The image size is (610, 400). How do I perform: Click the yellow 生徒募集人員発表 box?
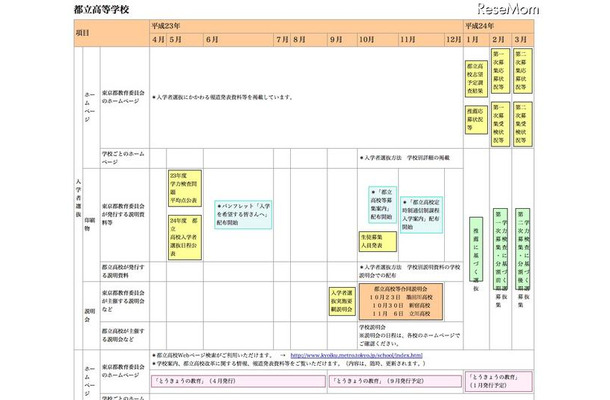click(377, 240)
